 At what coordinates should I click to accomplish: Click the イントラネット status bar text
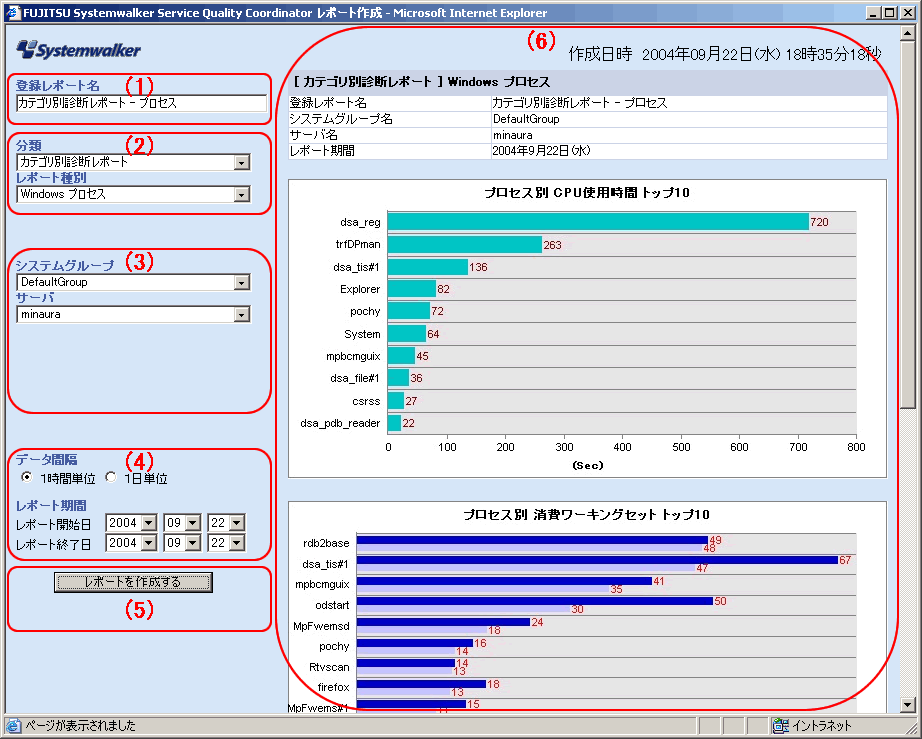821,726
